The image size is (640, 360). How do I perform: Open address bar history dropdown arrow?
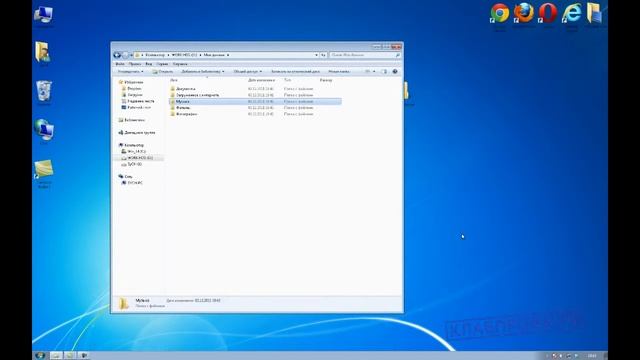point(316,55)
